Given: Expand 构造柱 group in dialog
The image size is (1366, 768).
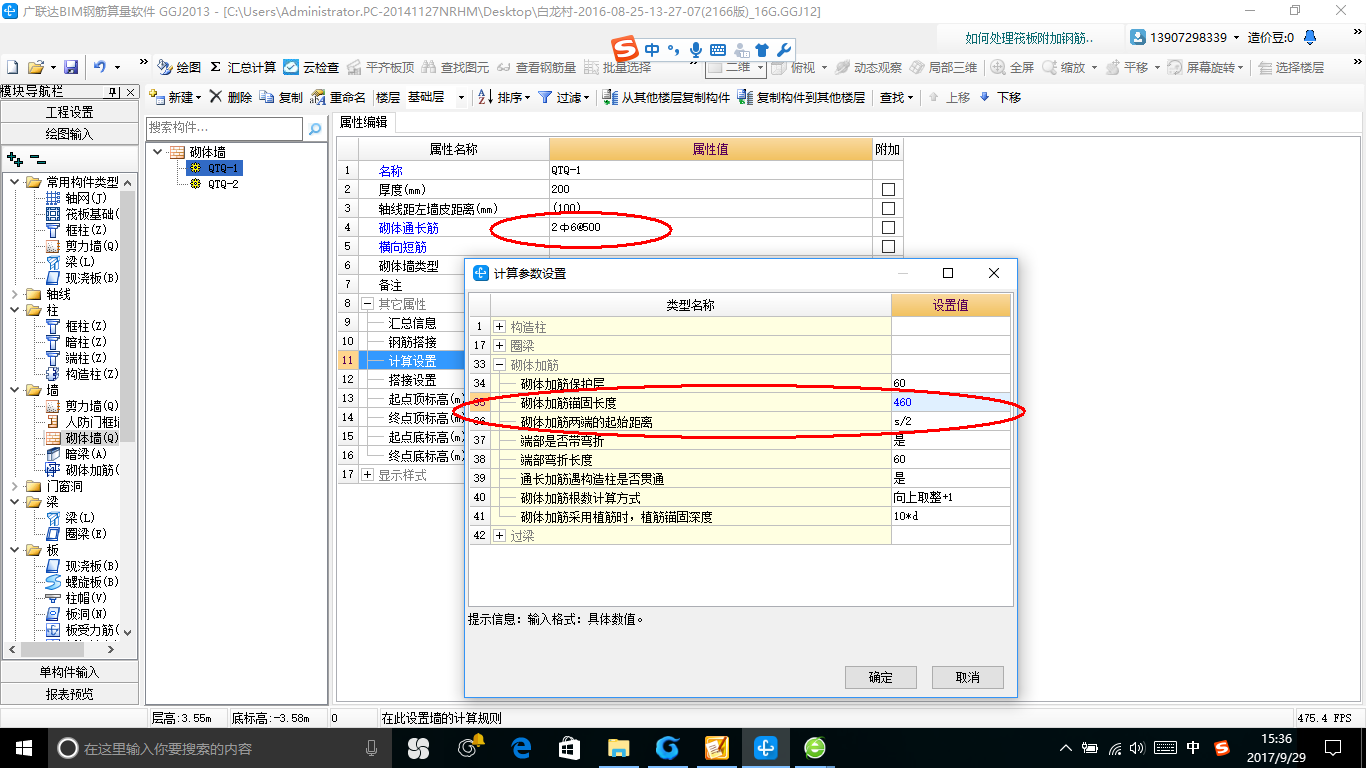Looking at the screenshot, I should (x=500, y=327).
